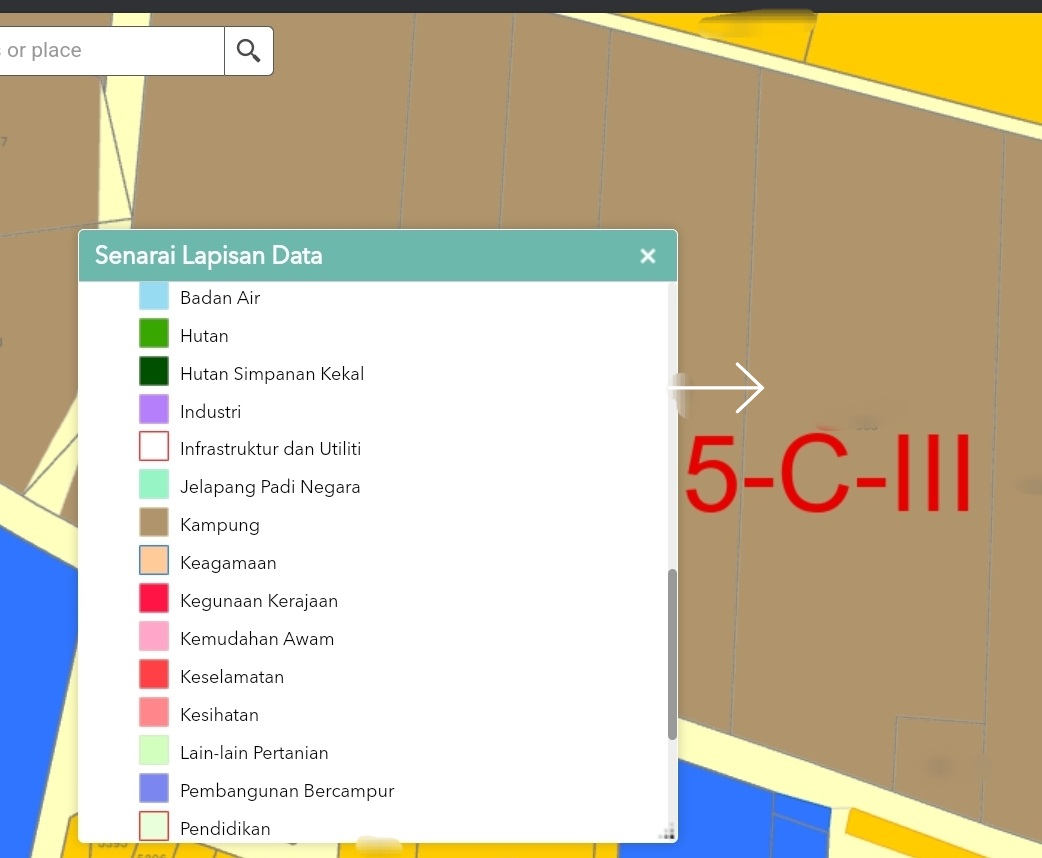Screen dimensions: 1042x858
Task: Click inside the place search field
Action: [x=110, y=51]
